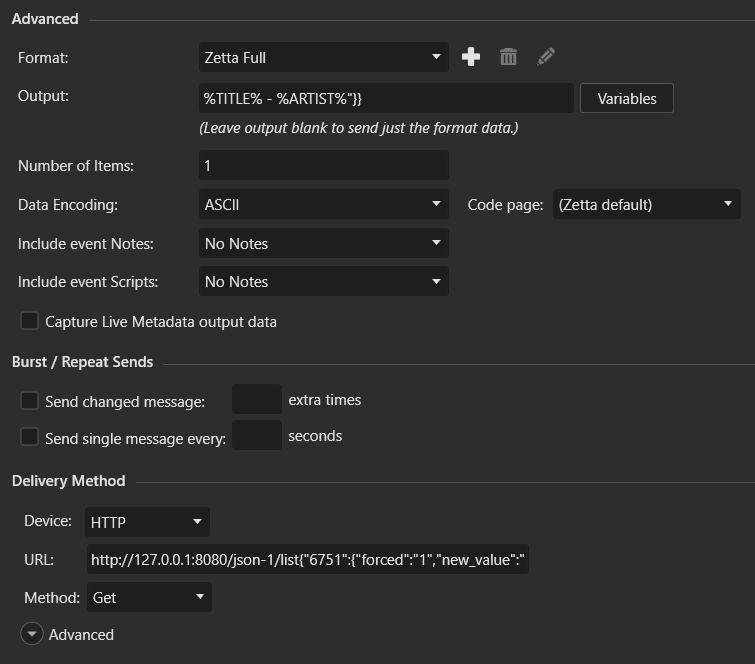Expand the Advanced section under Delivery Method
Screen dimensions: 755x664
(x=32, y=634)
